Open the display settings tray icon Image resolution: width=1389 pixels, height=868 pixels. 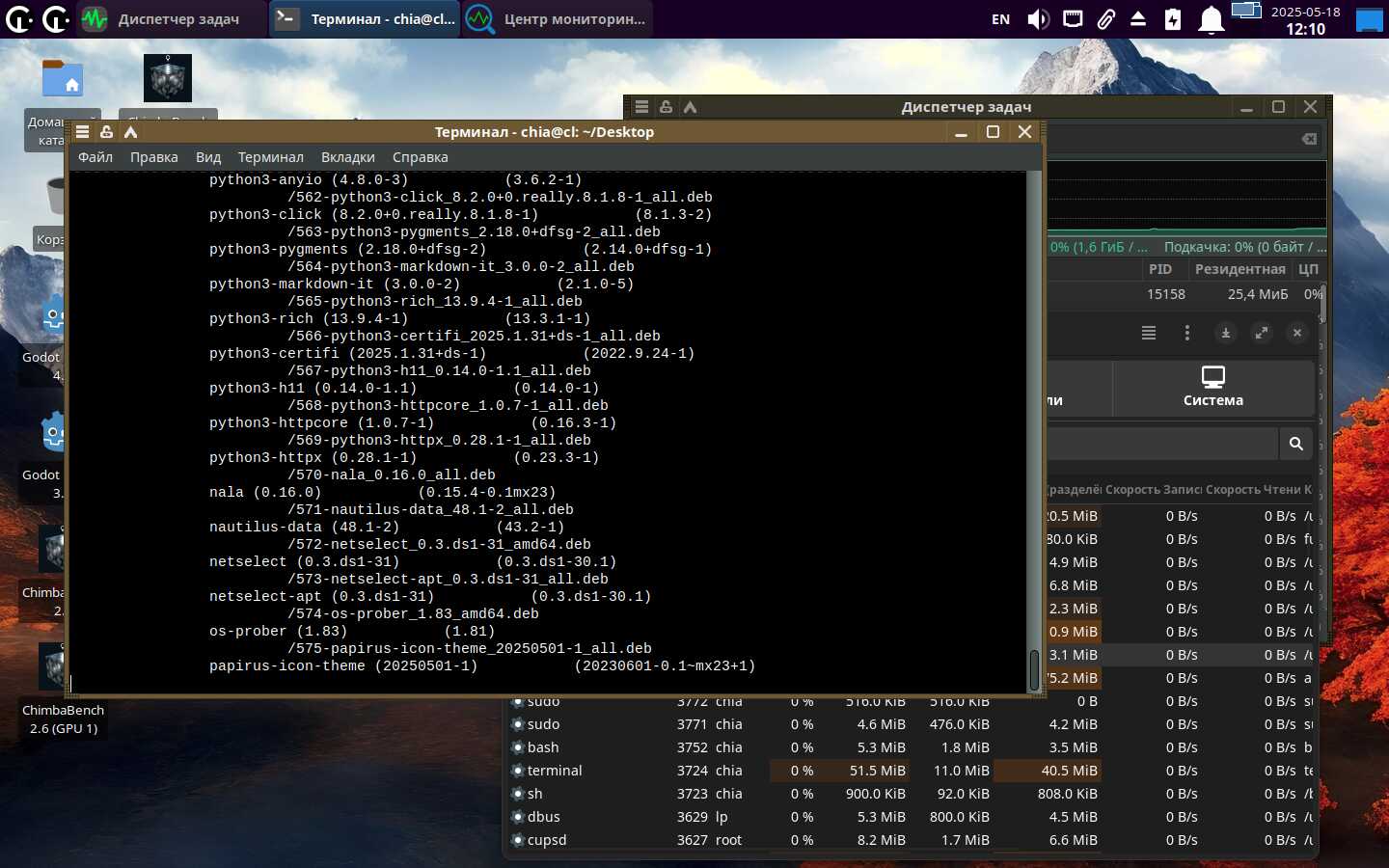click(1246, 11)
